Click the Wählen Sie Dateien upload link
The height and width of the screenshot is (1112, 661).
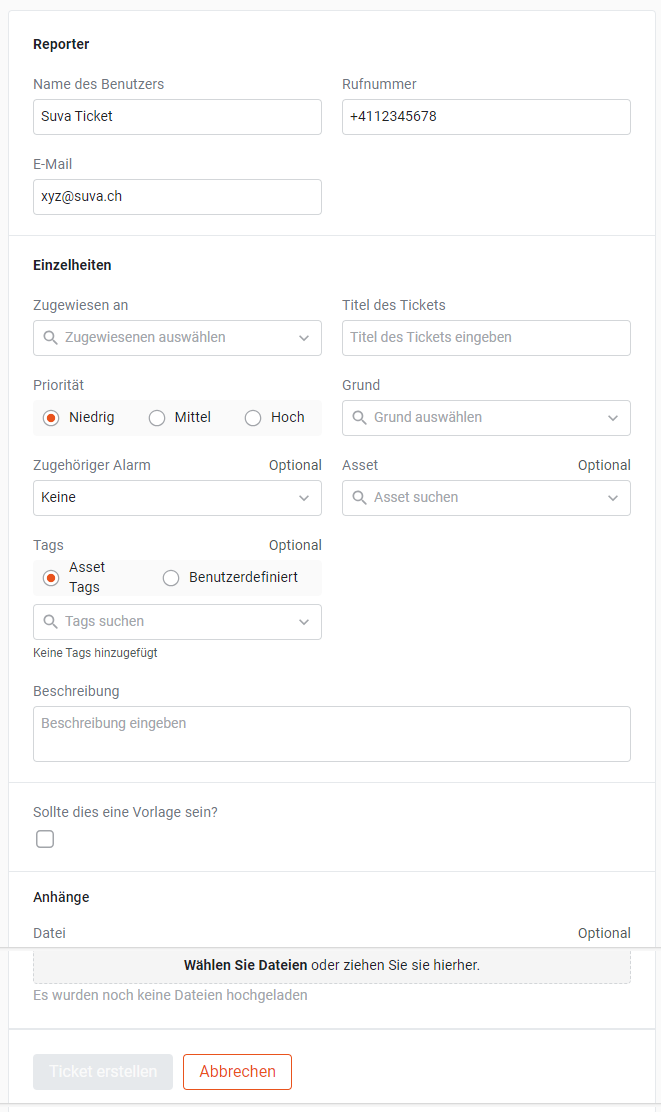click(x=245, y=966)
